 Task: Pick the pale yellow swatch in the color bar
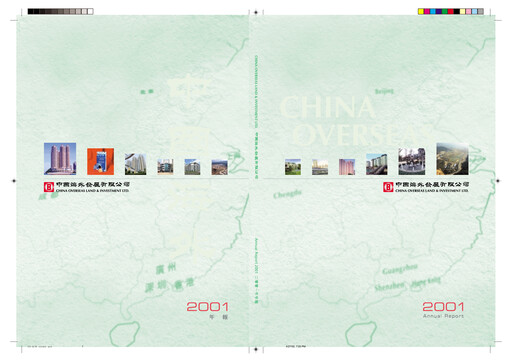point(463,11)
